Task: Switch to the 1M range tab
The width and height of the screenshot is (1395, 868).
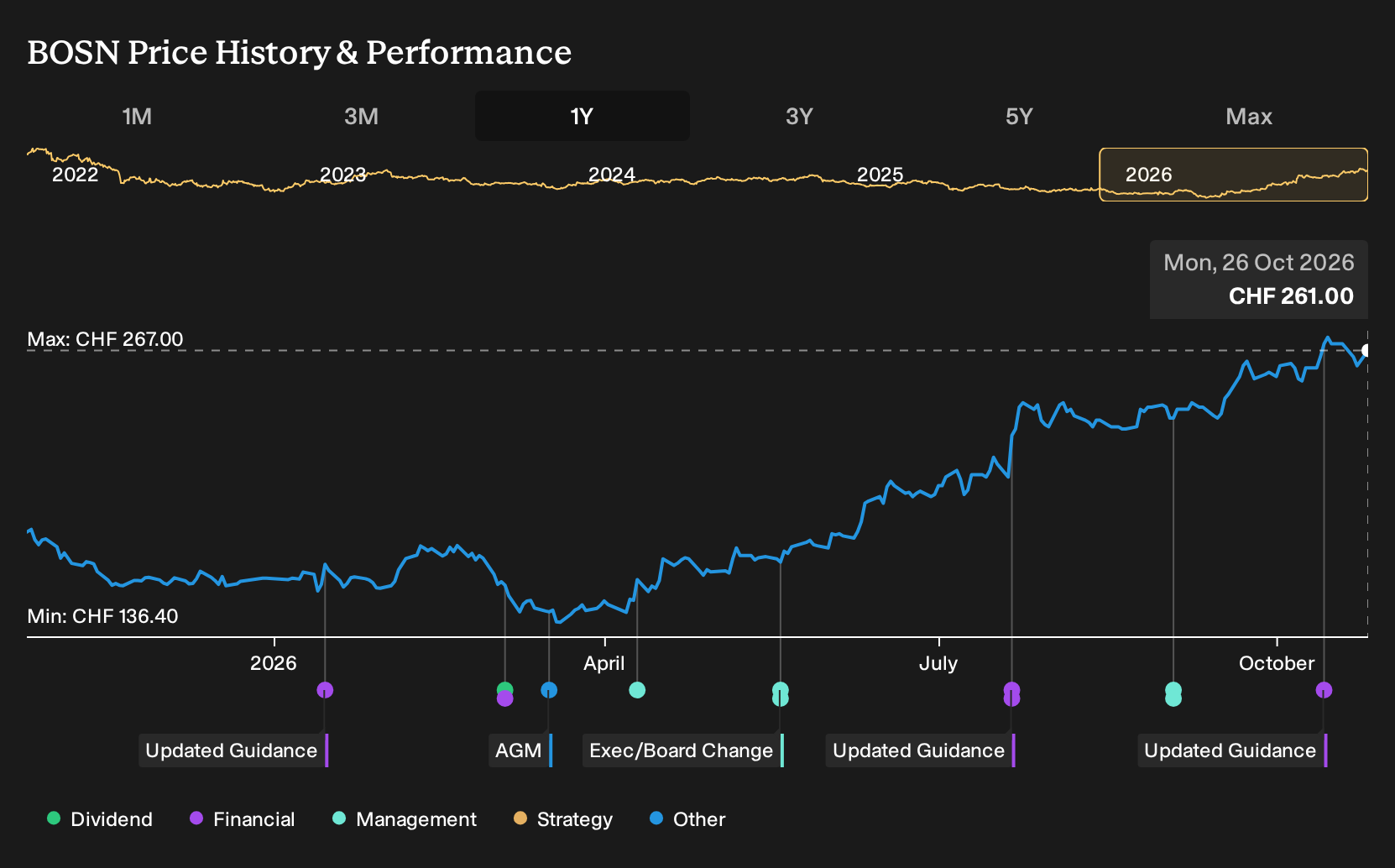Action: pos(137,116)
